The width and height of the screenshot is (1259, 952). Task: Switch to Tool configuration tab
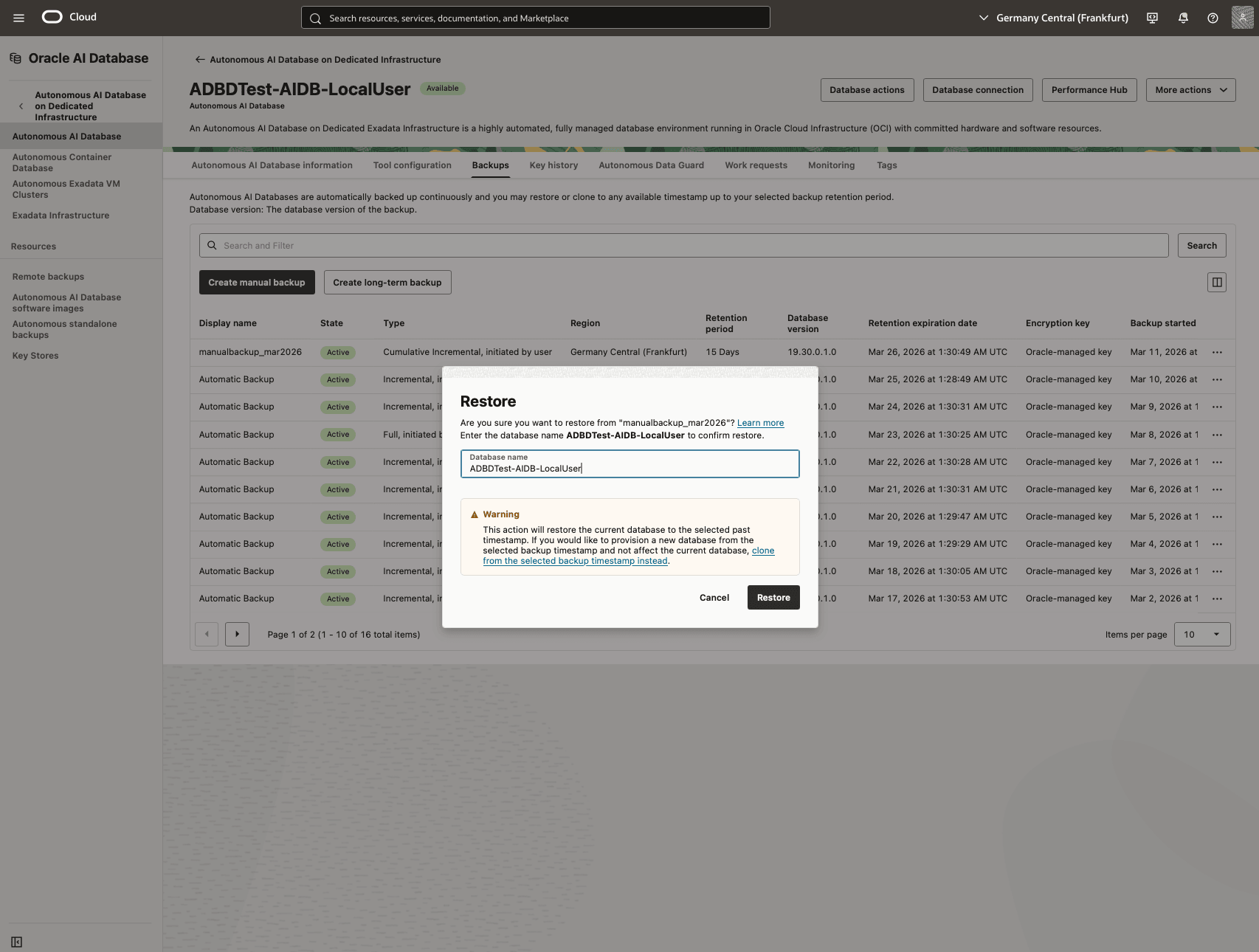pyautogui.click(x=412, y=165)
